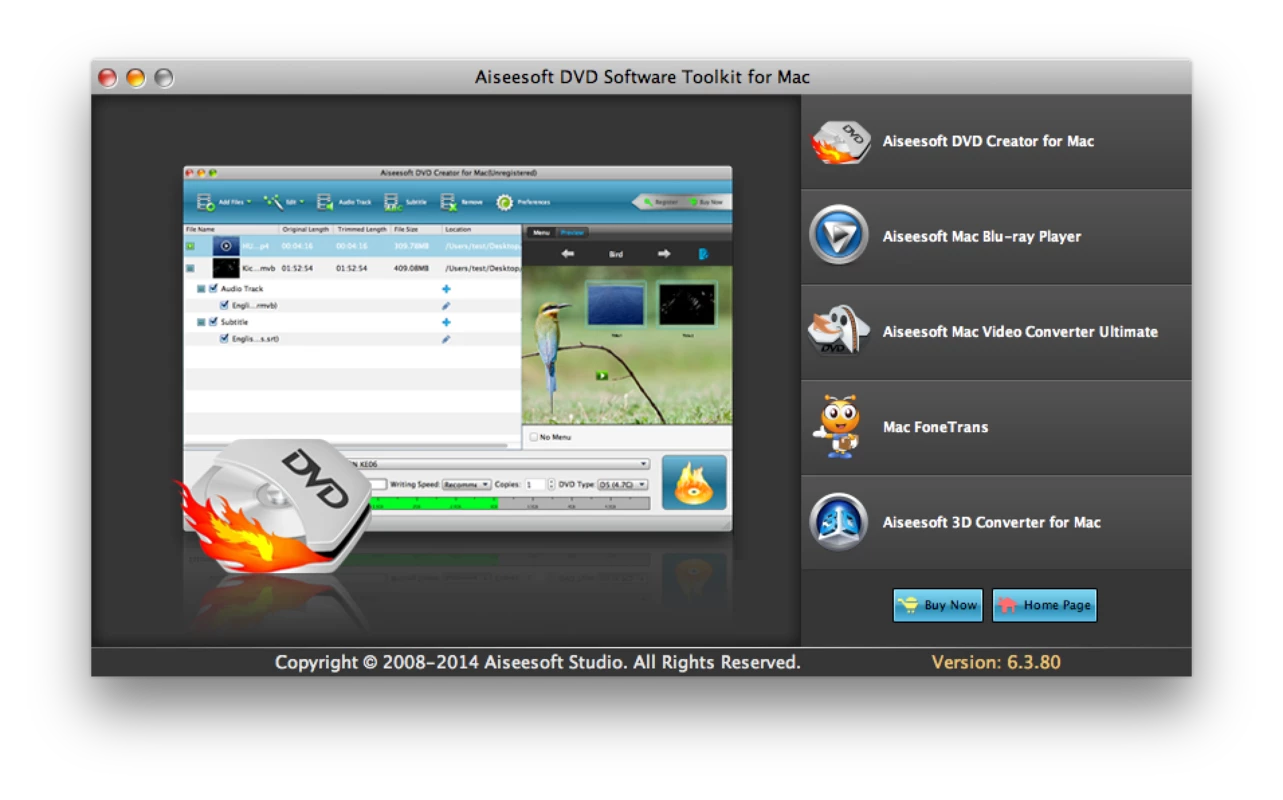This screenshot has height=800, width=1283.
Task: Click Add Files icon in DVD Creator preview
Action: click(205, 202)
